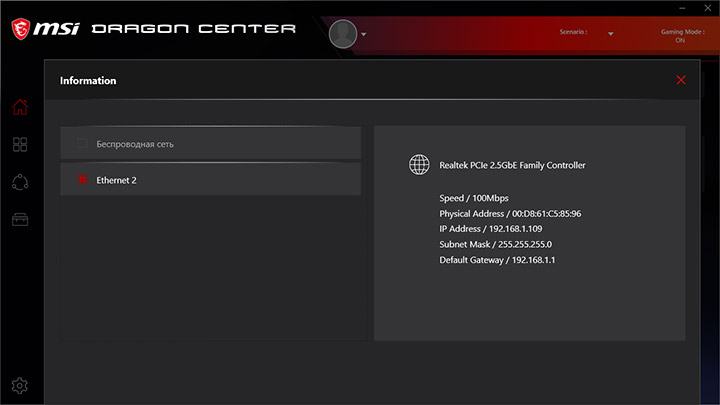Viewport: 720px width, 405px height.
Task: Click Realtek PCIe 2.5GbE Family Controller text
Action: (512, 165)
